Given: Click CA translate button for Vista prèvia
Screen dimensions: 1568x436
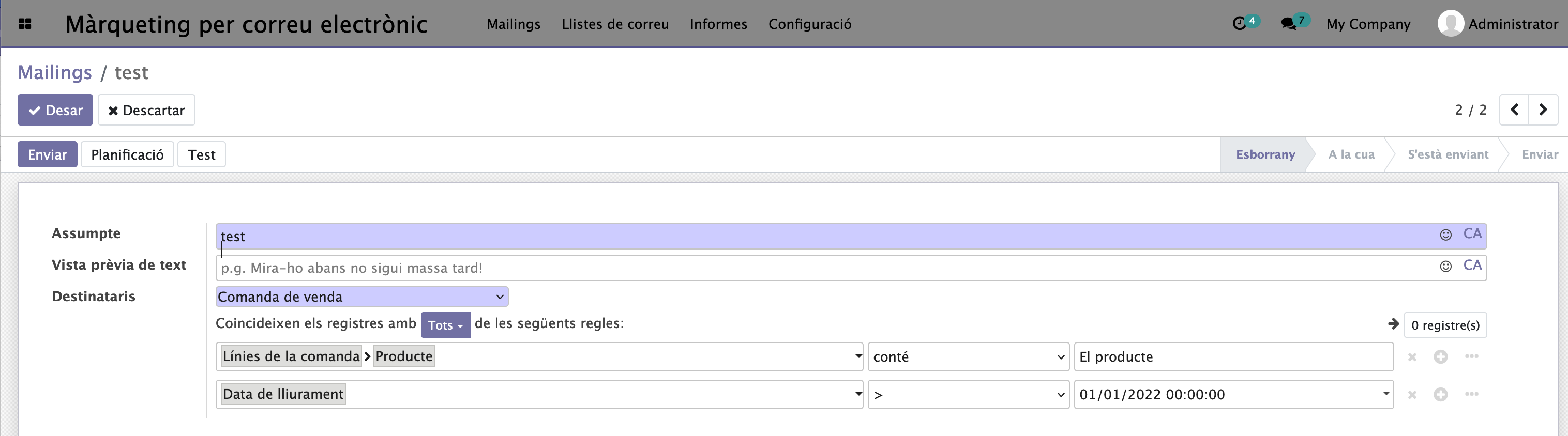Looking at the screenshot, I should point(1472,266).
